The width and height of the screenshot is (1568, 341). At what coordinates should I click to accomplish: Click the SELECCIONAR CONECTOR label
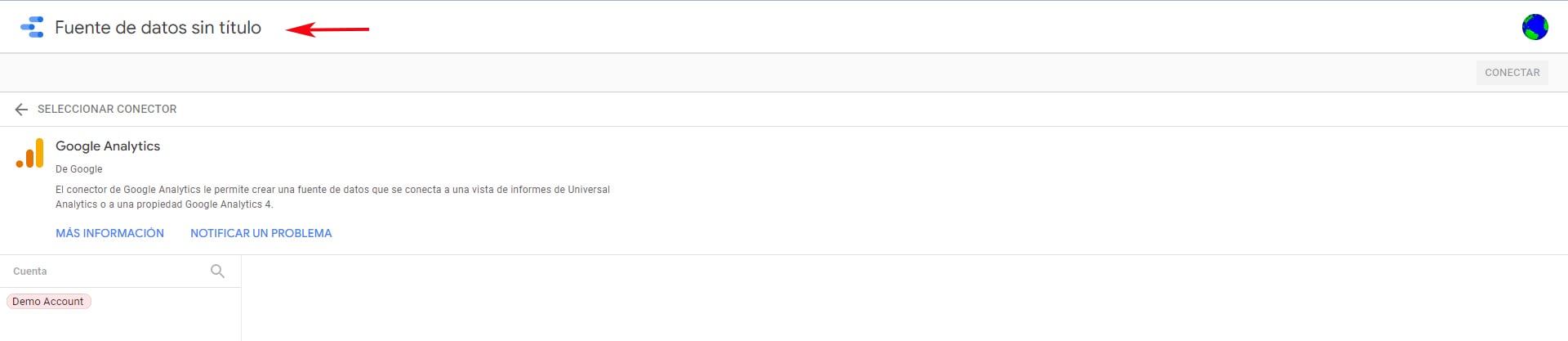tap(107, 109)
